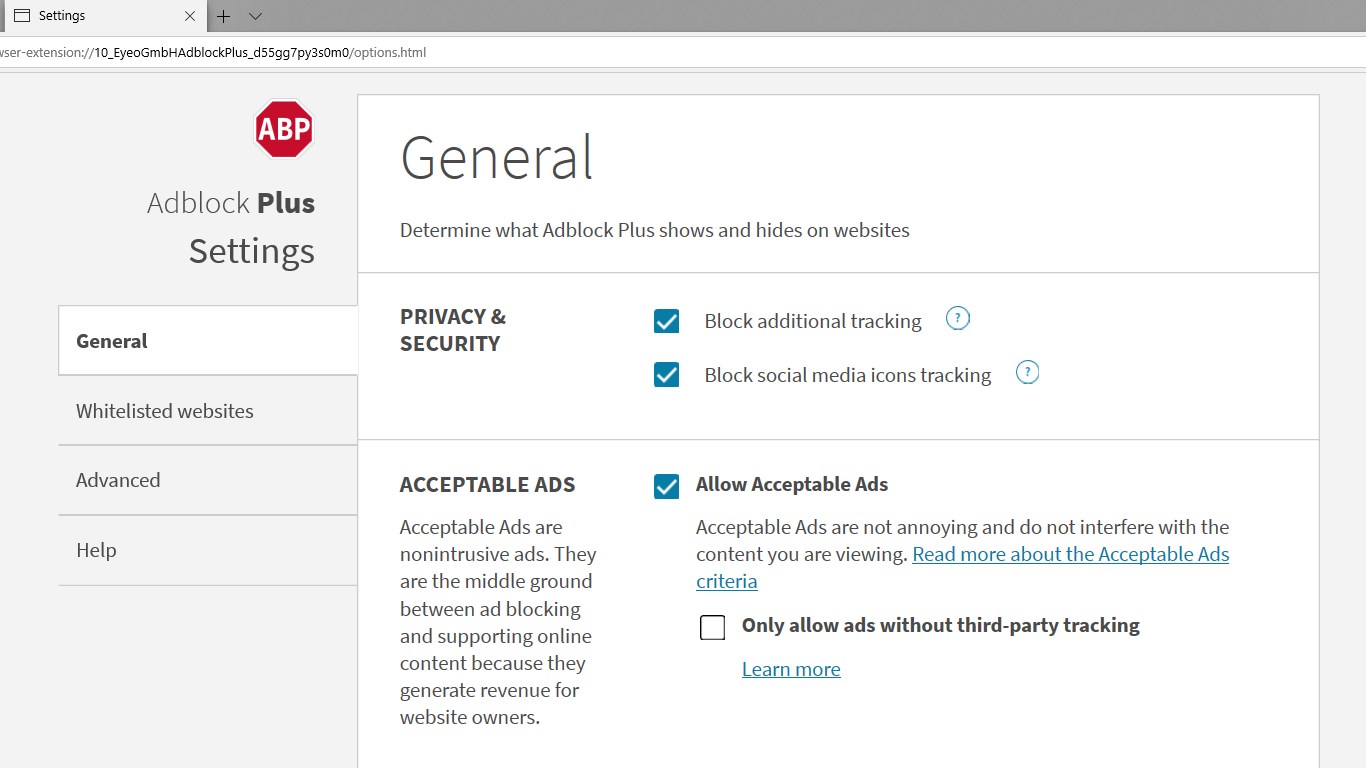Image resolution: width=1366 pixels, height=768 pixels.
Task: Enable Only allow ads without third-party tracking
Action: pyautogui.click(x=712, y=626)
